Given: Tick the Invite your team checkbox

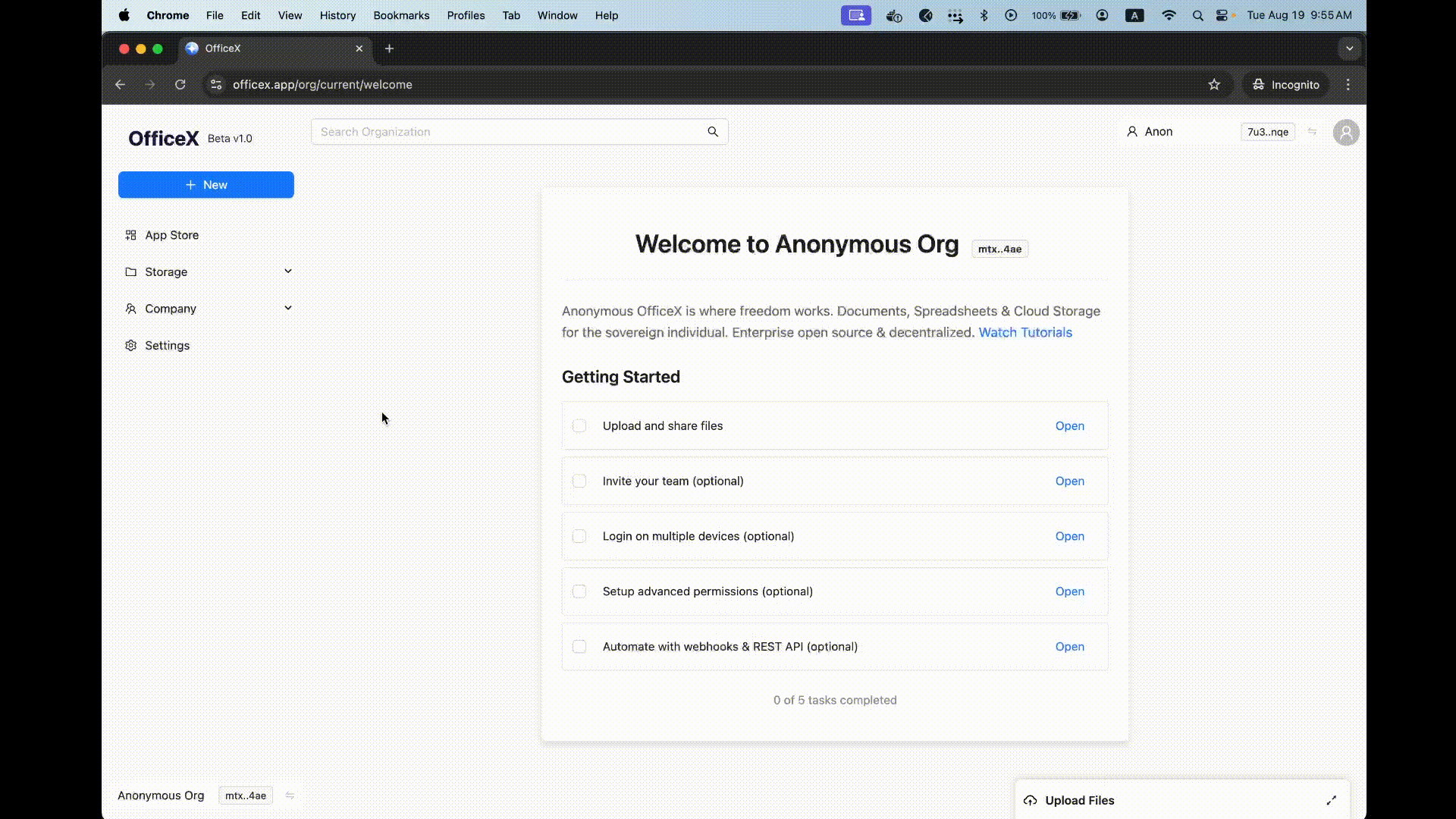Looking at the screenshot, I should [579, 482].
